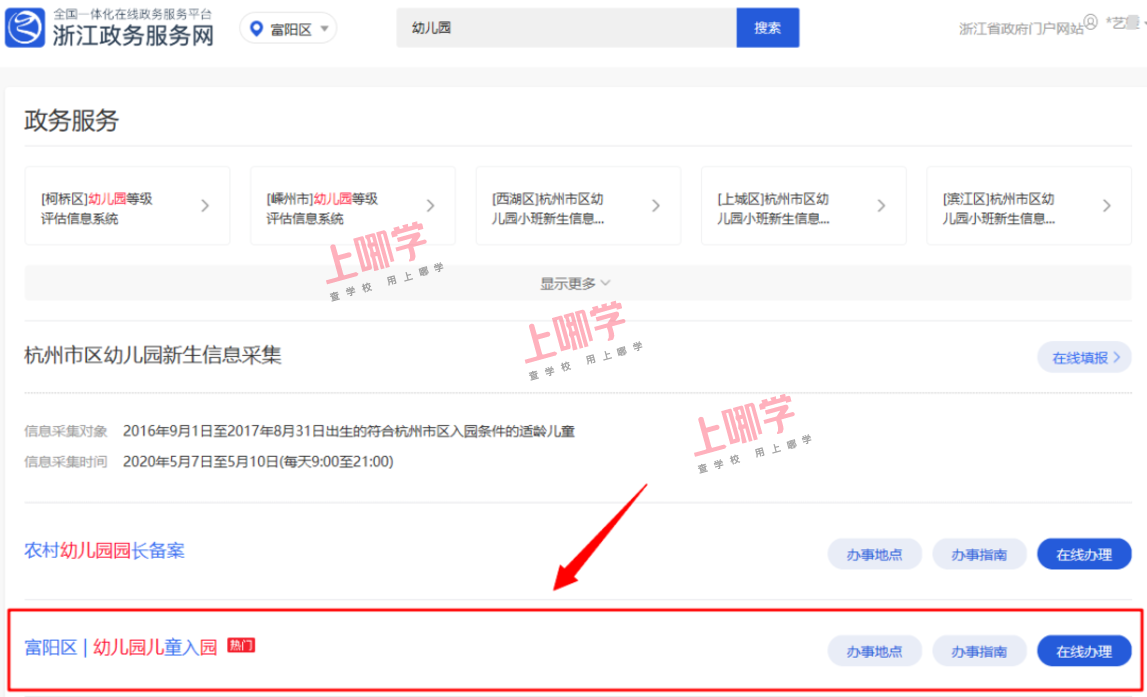
Task: Expand the 显示更多 section
Action: pos(575,284)
